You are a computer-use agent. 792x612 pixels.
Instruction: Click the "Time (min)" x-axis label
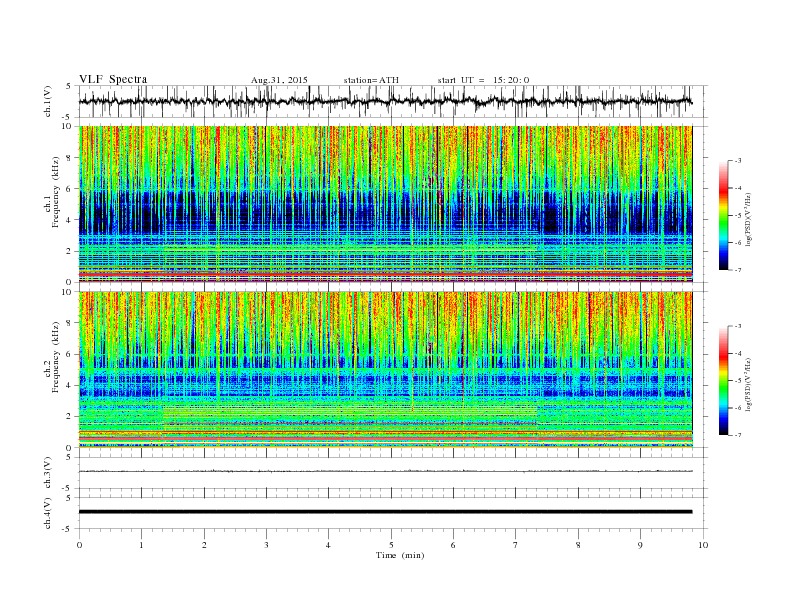(x=400, y=555)
